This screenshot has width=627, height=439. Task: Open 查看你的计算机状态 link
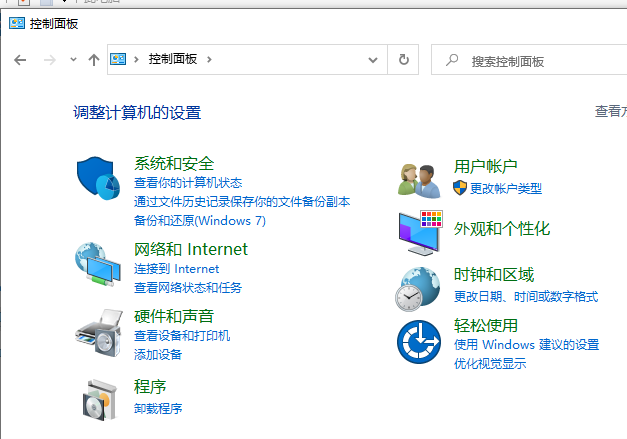(x=188, y=183)
